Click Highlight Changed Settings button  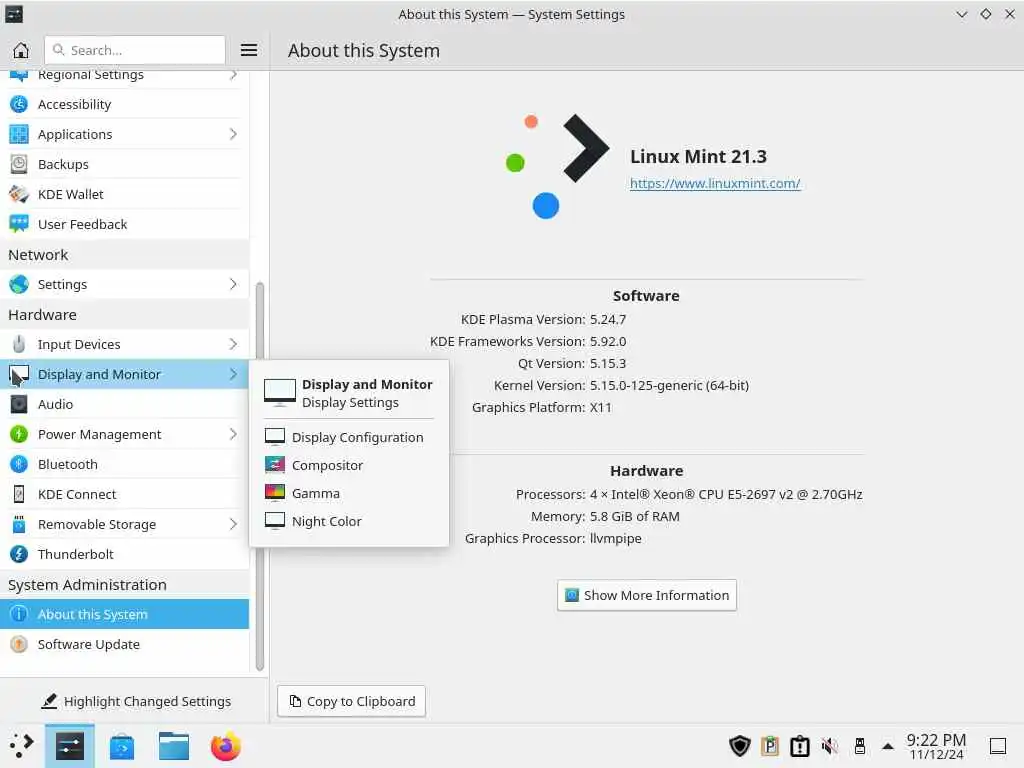click(x=135, y=701)
